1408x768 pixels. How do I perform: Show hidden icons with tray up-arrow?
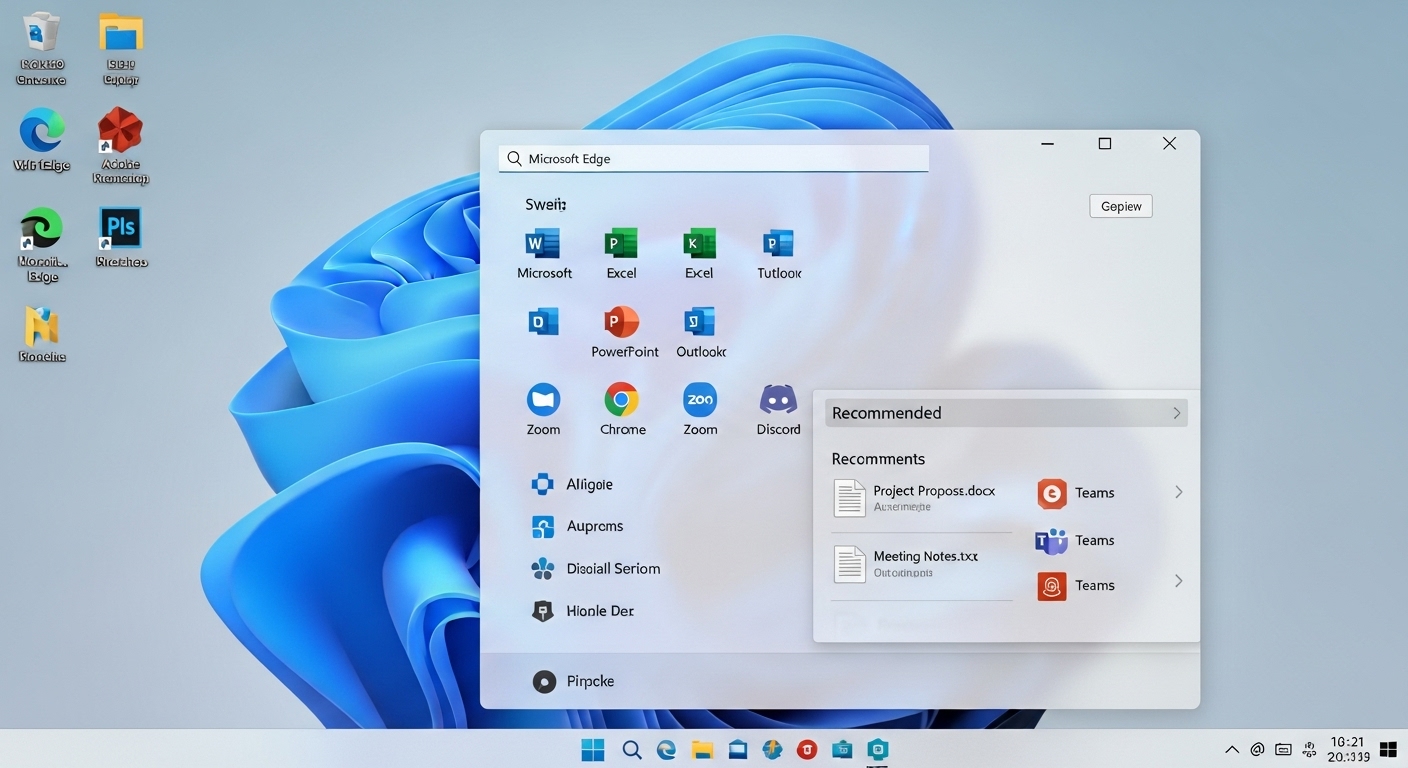pos(1232,749)
